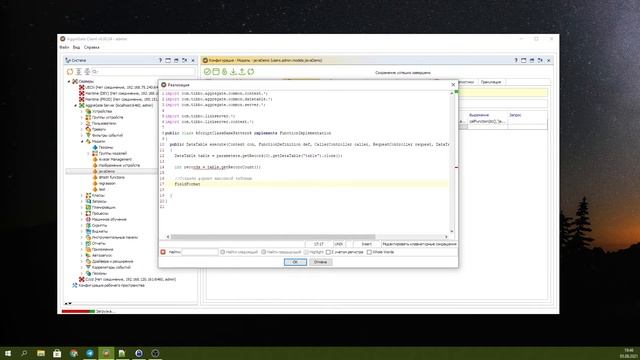Click the loading progress bar at bottom
The width and height of the screenshot is (640, 360).
click(x=78, y=311)
